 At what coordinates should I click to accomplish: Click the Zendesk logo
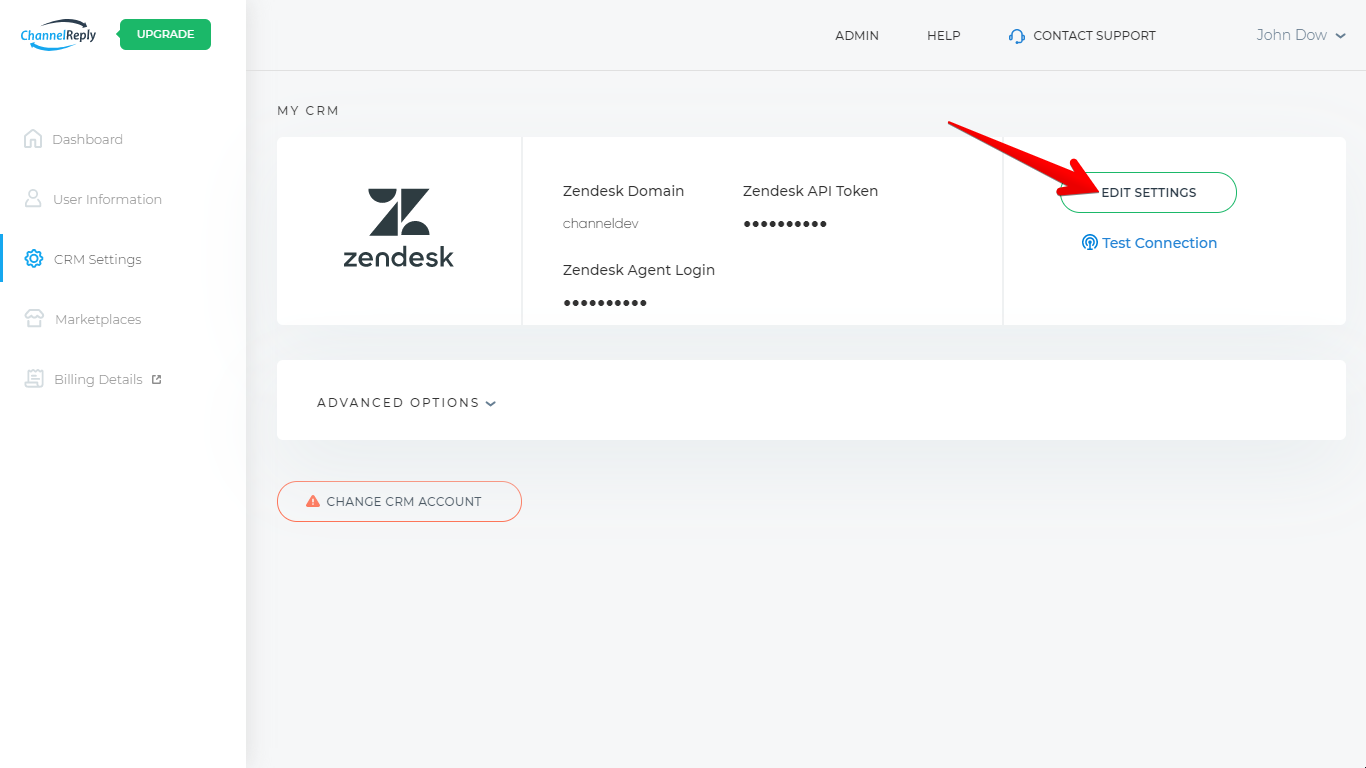(x=399, y=228)
